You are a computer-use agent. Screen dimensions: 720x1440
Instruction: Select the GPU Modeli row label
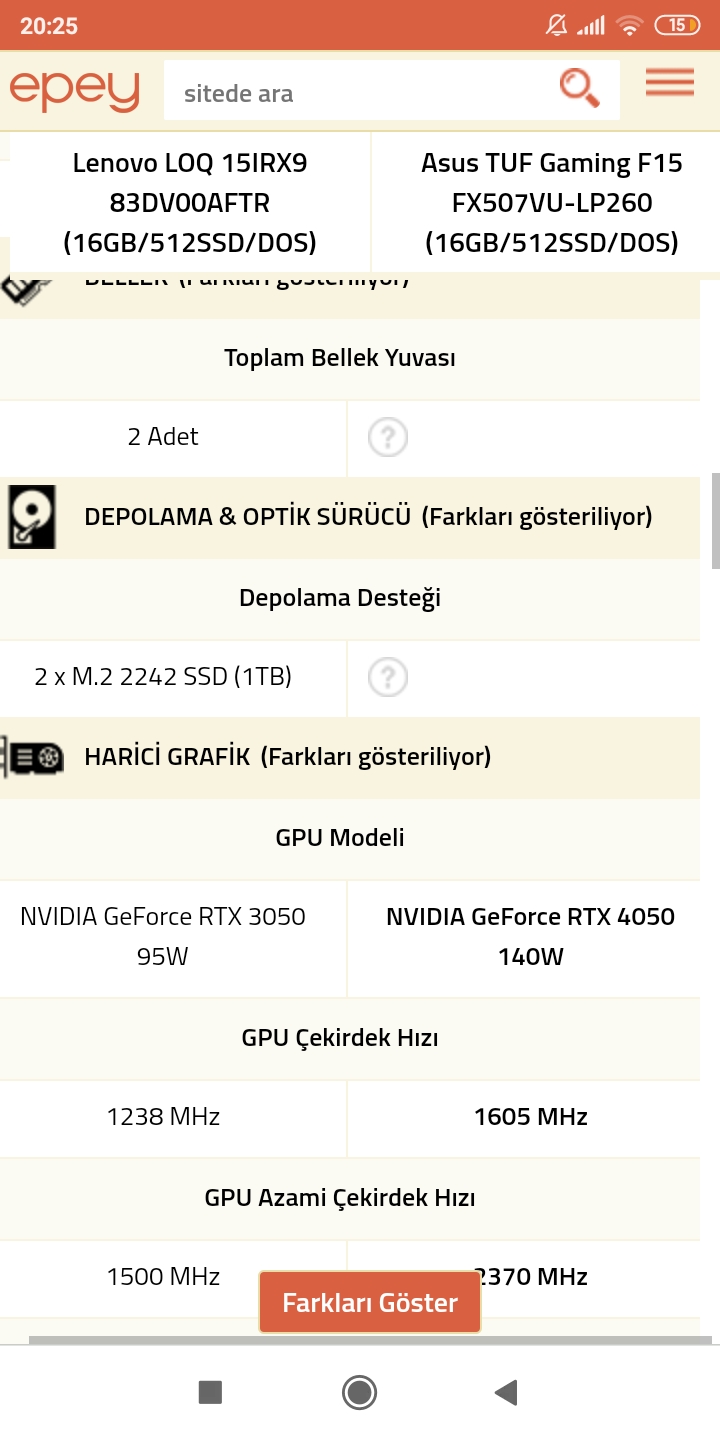[x=340, y=838]
